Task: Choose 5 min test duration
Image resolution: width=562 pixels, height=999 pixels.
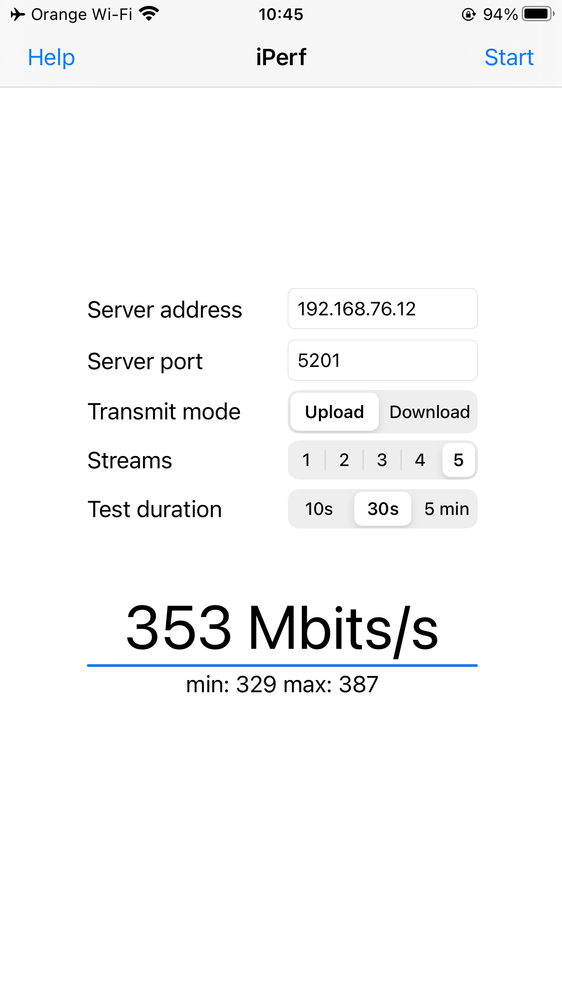Action: (446, 509)
